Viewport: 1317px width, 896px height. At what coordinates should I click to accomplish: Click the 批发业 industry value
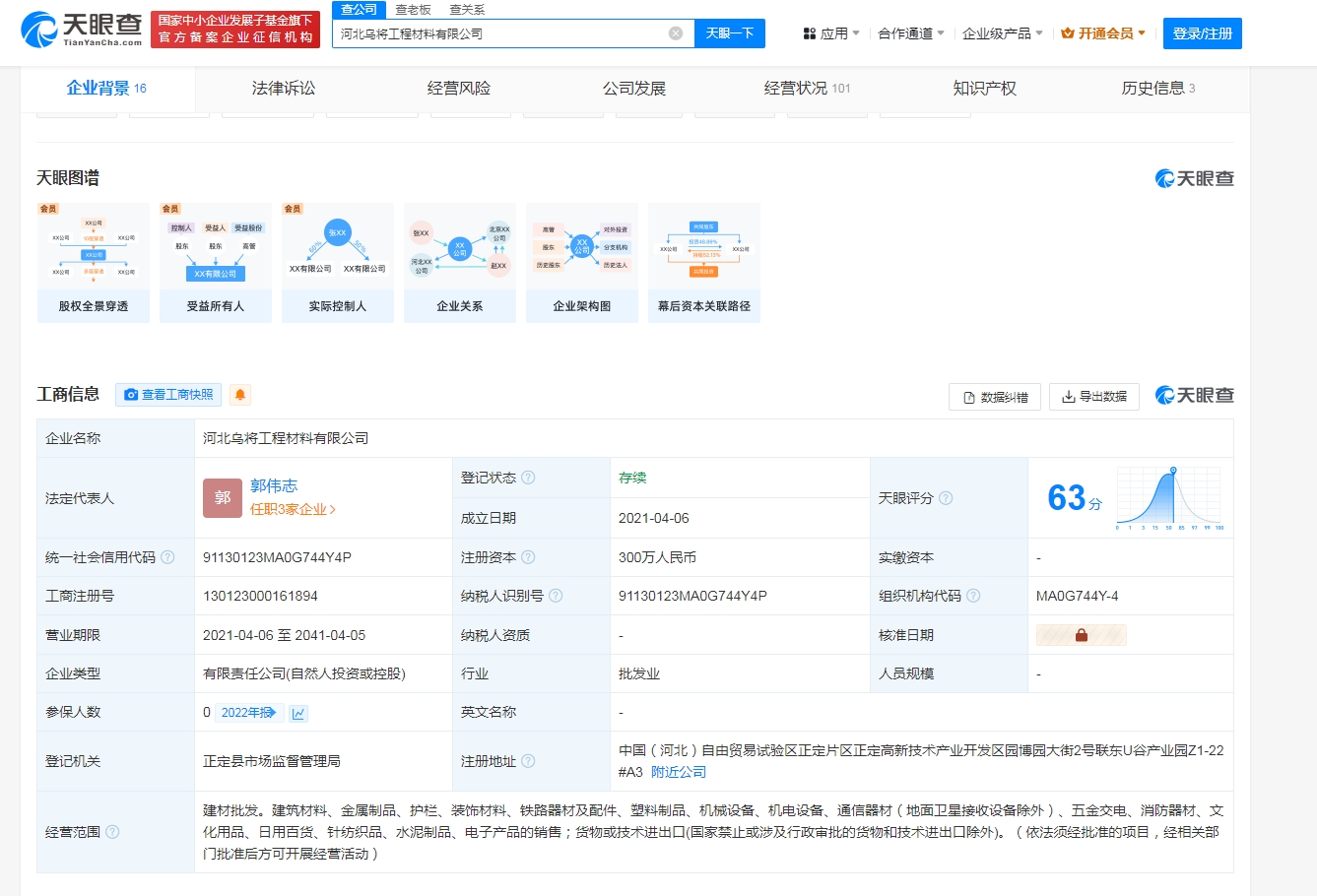[639, 673]
